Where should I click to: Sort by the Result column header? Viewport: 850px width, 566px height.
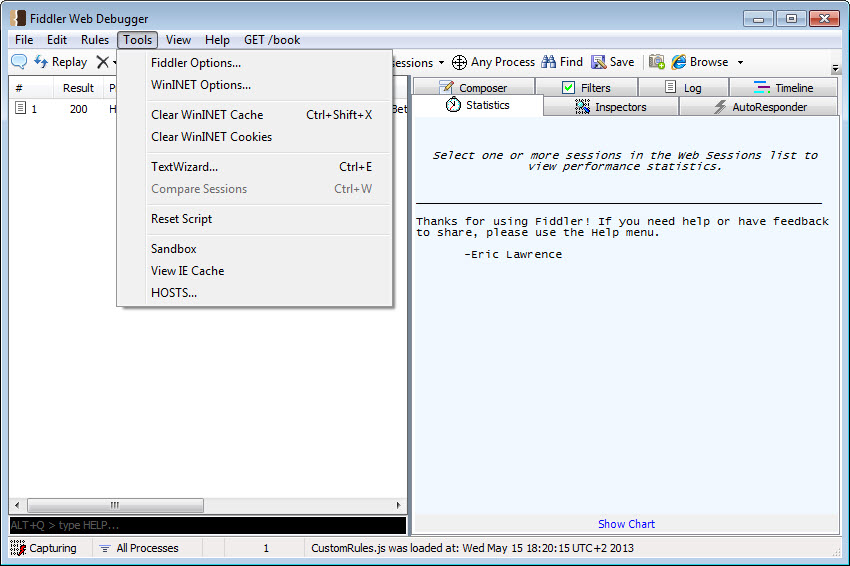click(x=78, y=88)
